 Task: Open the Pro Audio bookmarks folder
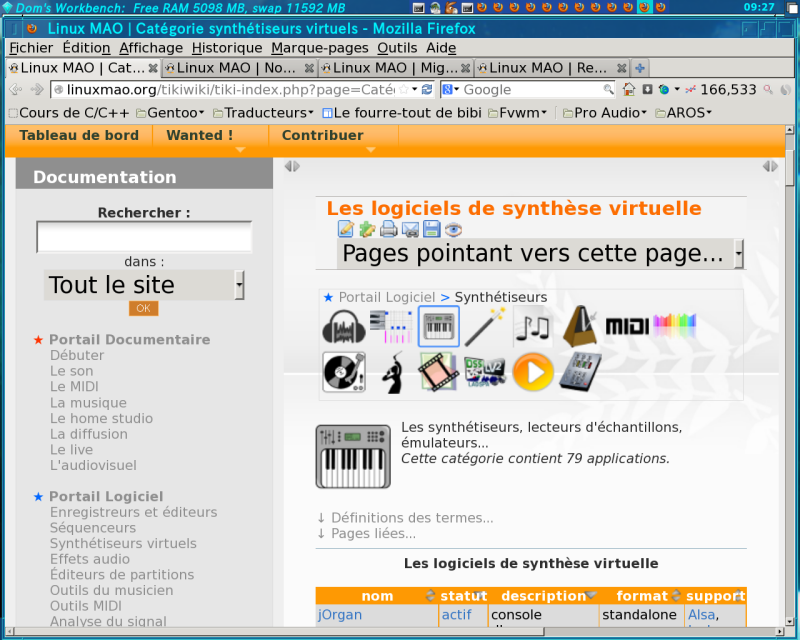(605, 113)
